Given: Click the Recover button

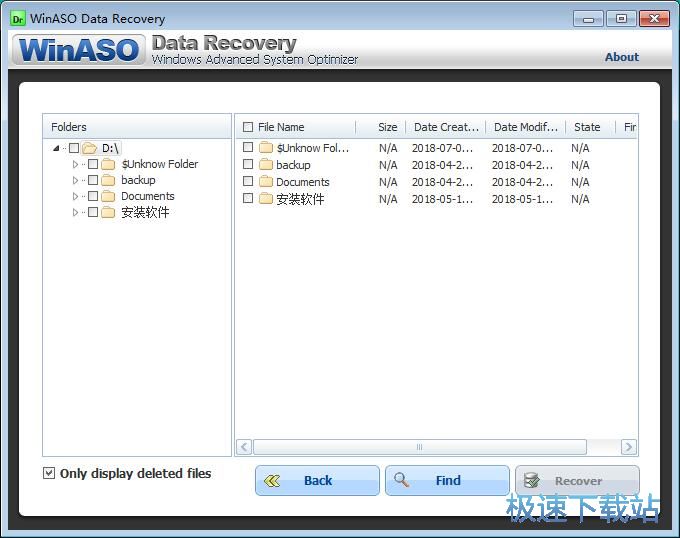Looking at the screenshot, I should point(577,480).
